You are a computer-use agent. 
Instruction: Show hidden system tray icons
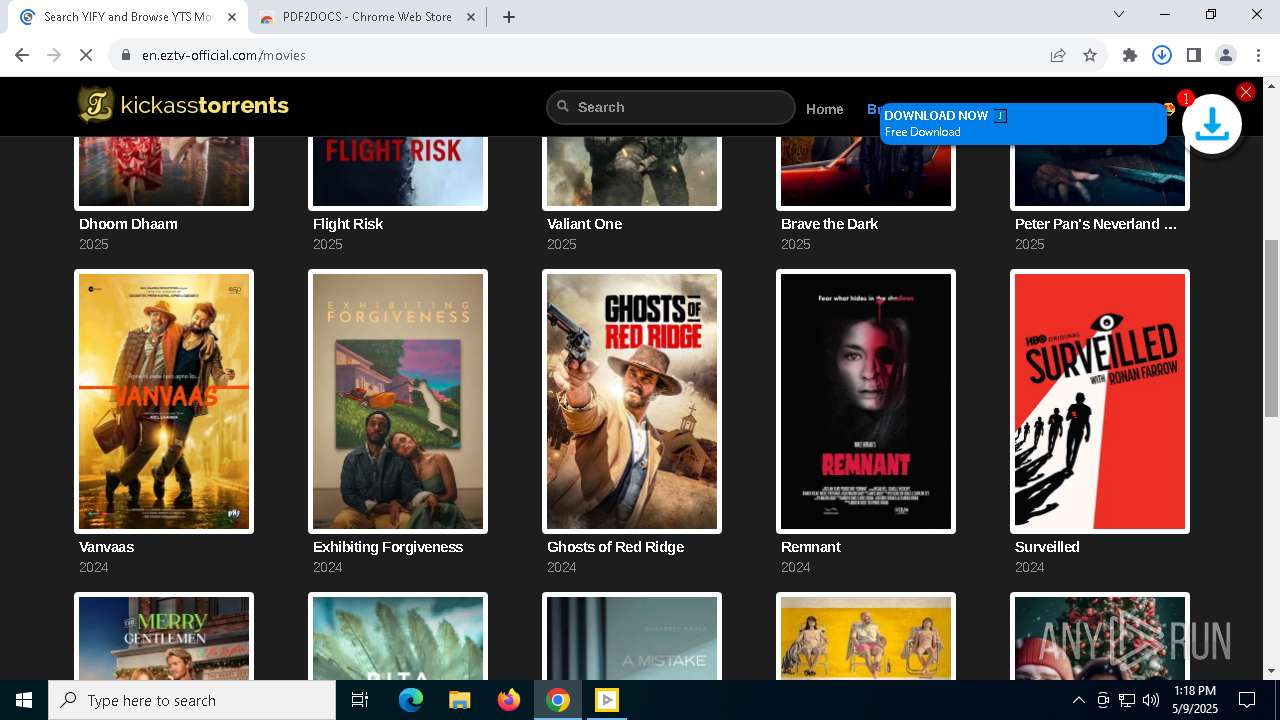[x=1078, y=700]
